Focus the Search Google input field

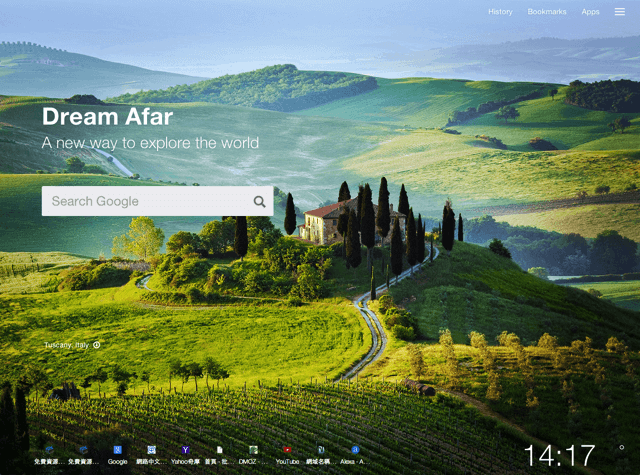coord(158,201)
